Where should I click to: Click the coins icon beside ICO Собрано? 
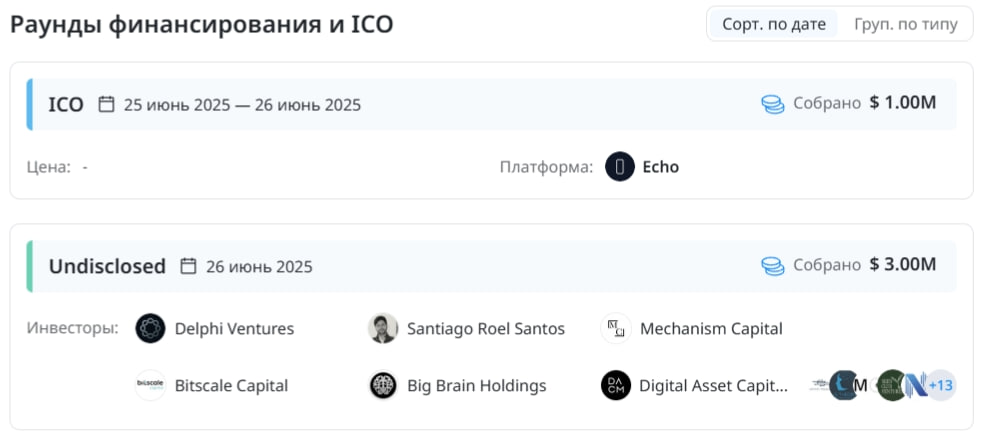(x=773, y=104)
